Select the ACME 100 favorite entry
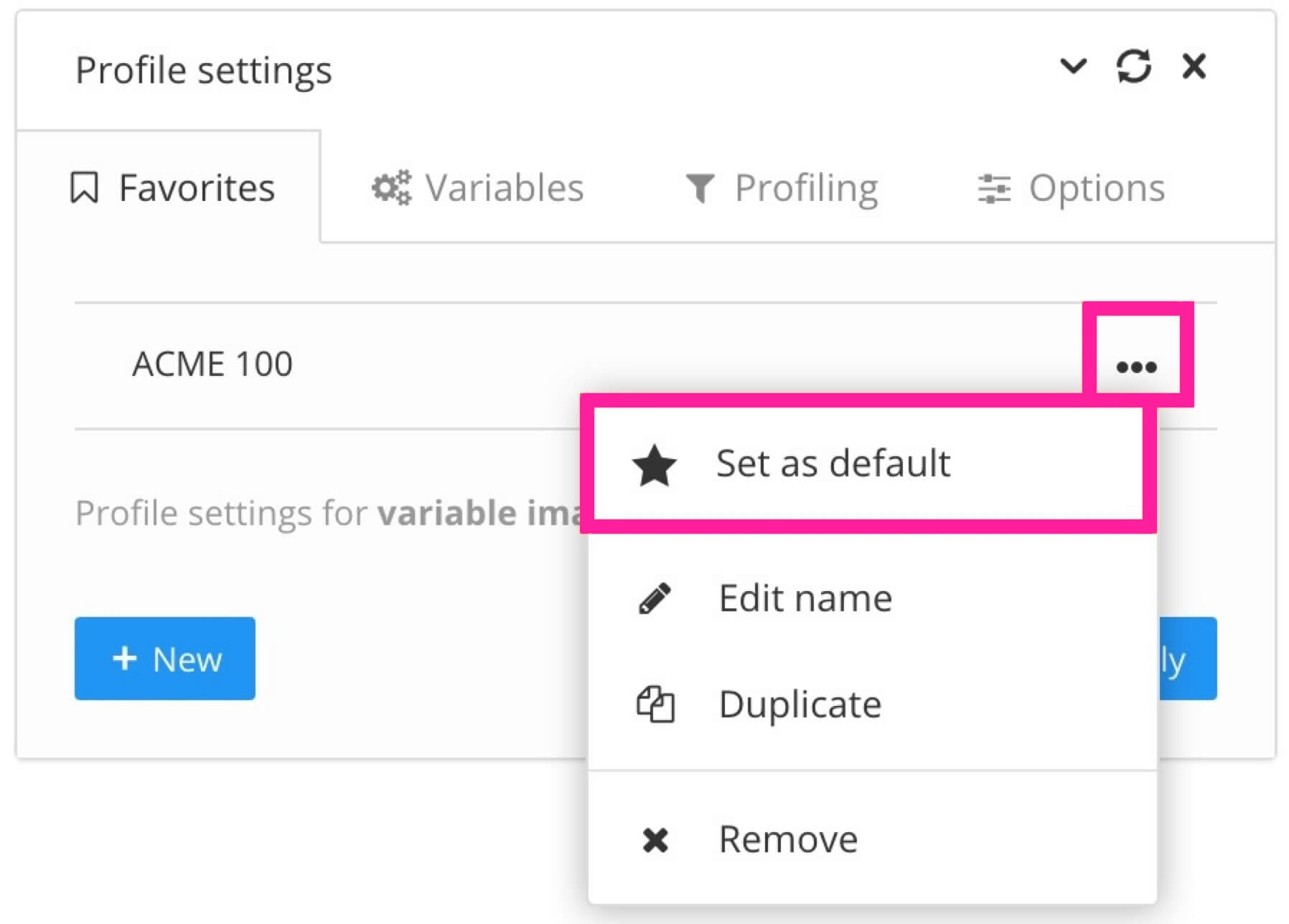 (x=212, y=364)
